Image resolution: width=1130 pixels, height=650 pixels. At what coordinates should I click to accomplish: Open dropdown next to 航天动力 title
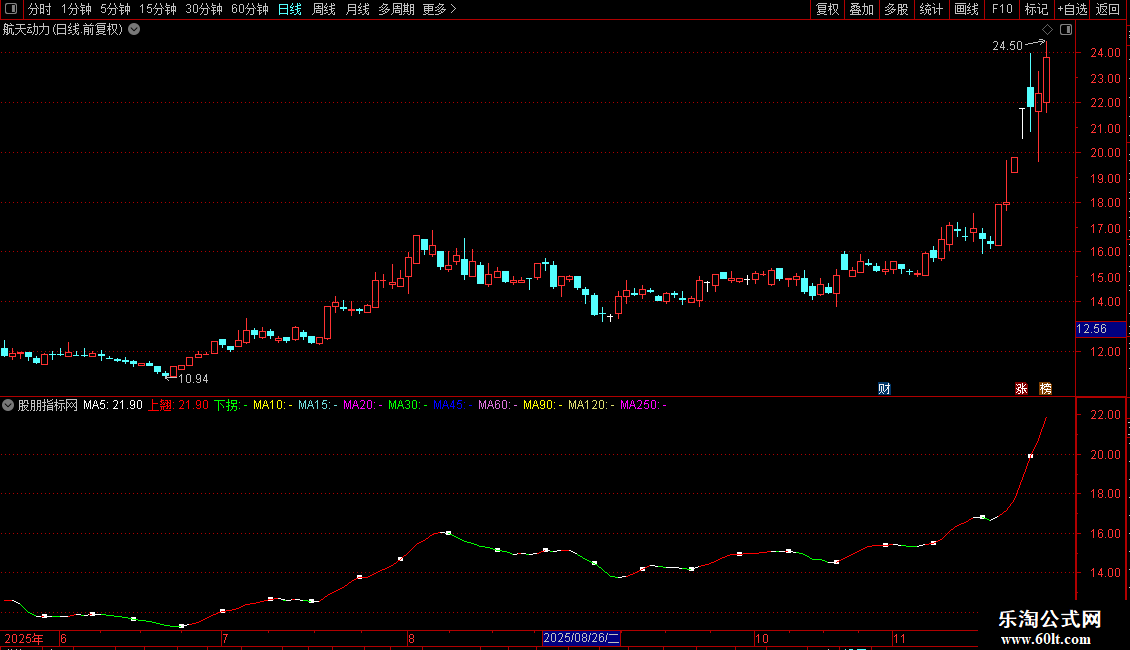click(134, 30)
